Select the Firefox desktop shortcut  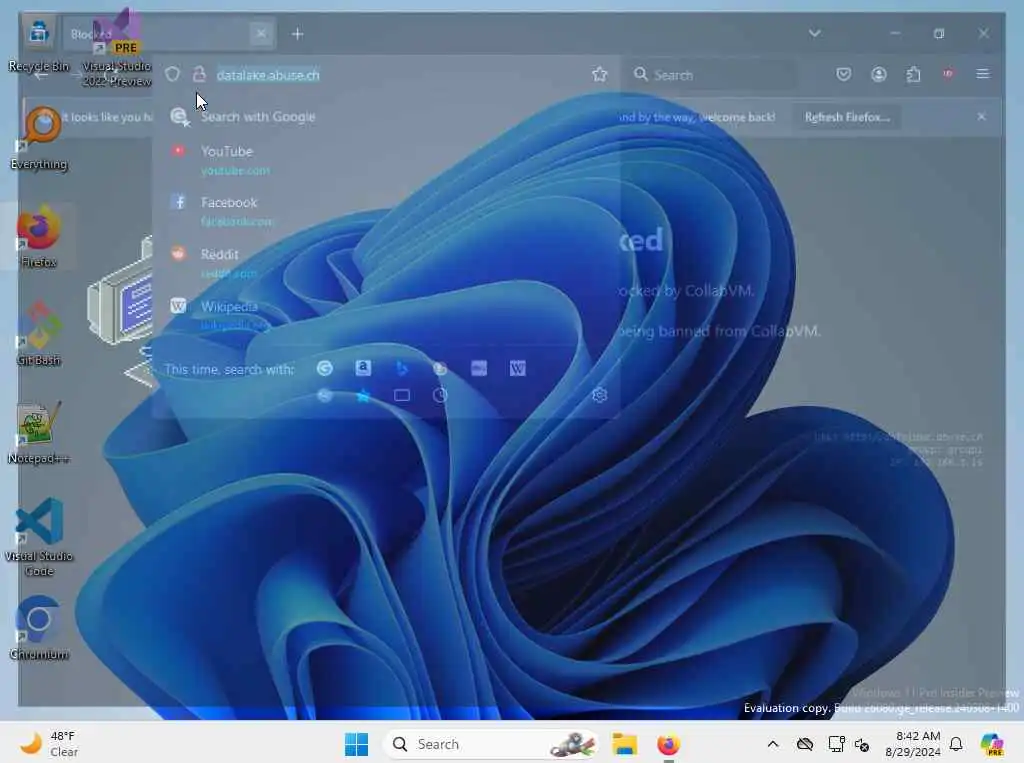click(x=39, y=236)
